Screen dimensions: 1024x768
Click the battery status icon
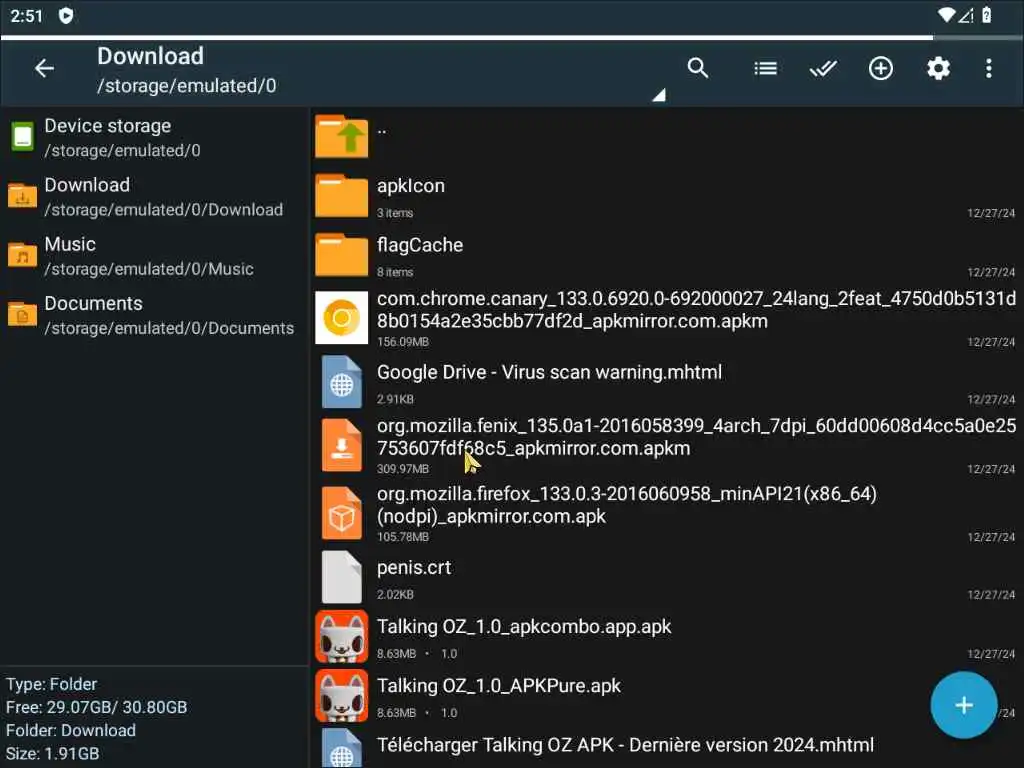(987, 14)
